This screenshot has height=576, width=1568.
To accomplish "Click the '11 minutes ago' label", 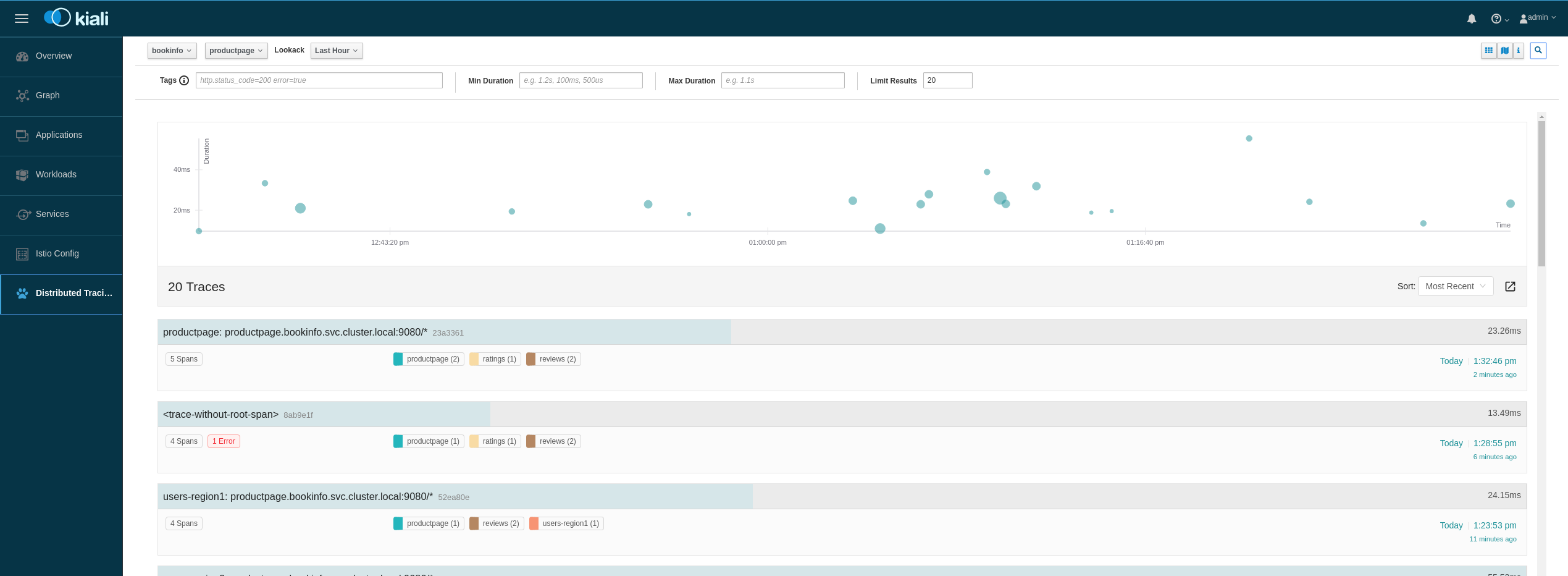I will point(1493,540).
